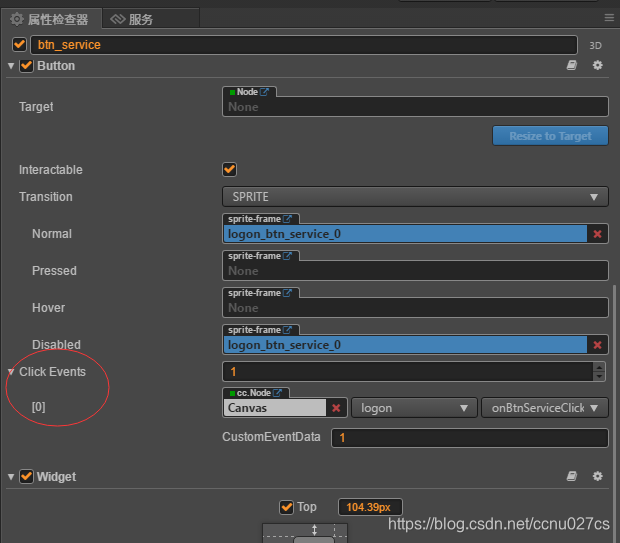Open Button component help documentation icon
This screenshot has height=543, width=620.
572,65
